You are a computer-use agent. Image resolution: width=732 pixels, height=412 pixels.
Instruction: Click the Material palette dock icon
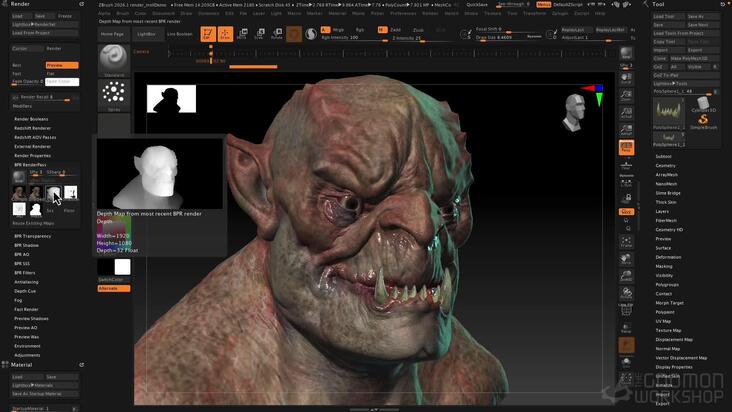82,365
